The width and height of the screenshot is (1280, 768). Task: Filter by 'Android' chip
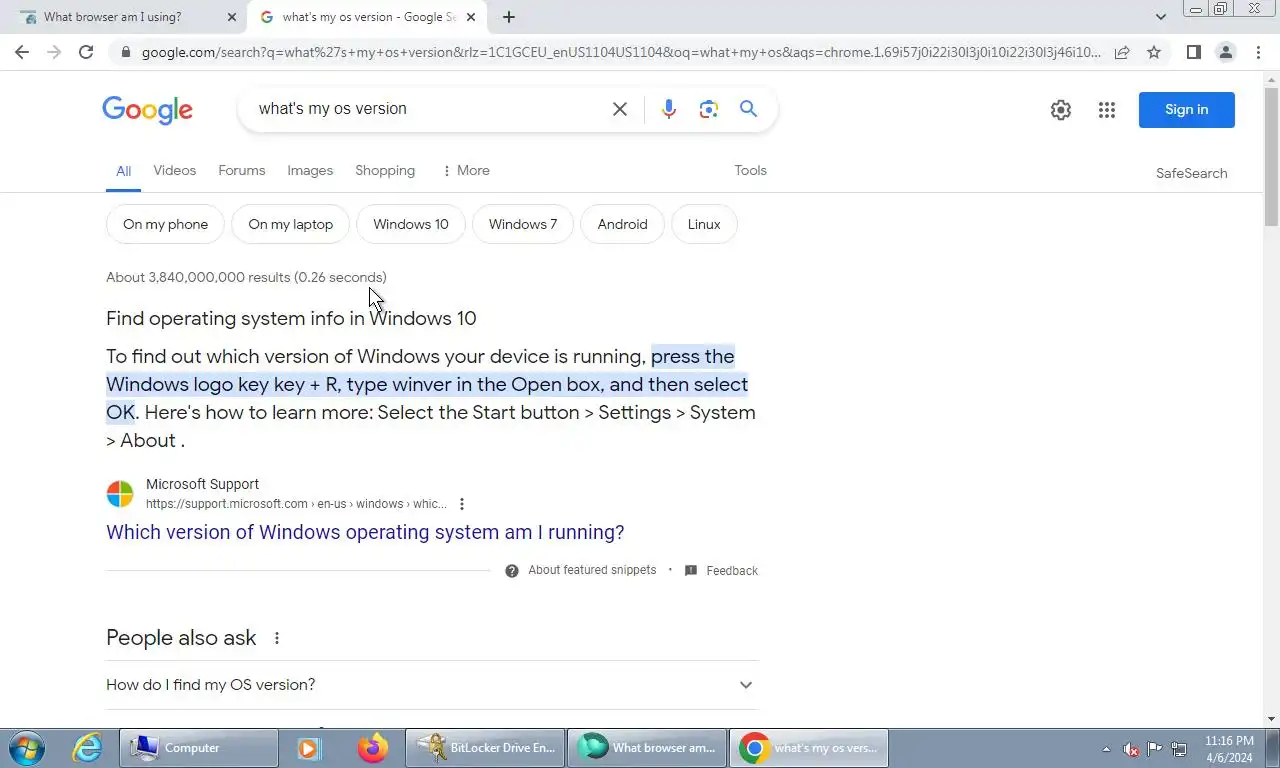(x=622, y=224)
